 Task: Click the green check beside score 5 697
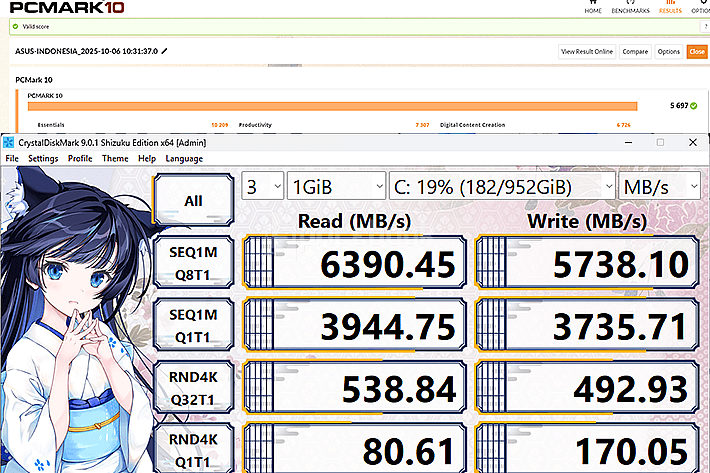[x=694, y=105]
